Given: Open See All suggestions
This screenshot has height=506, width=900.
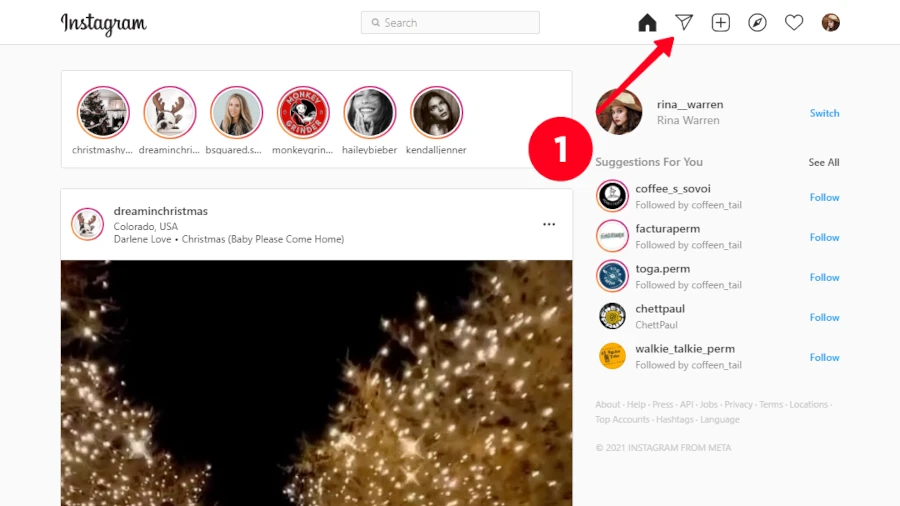Looking at the screenshot, I should (x=823, y=162).
